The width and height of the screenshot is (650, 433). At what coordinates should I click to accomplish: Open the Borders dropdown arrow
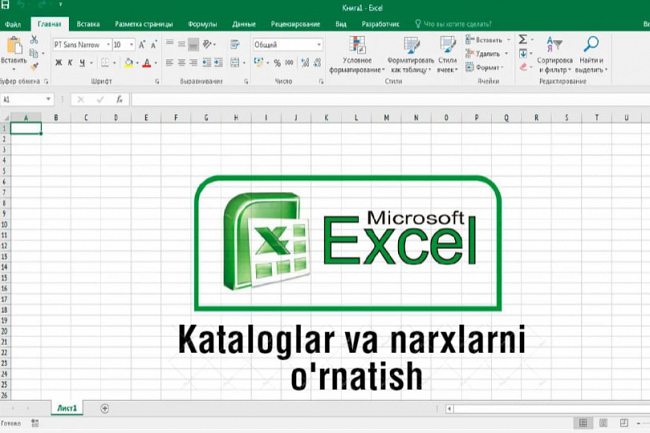point(114,63)
